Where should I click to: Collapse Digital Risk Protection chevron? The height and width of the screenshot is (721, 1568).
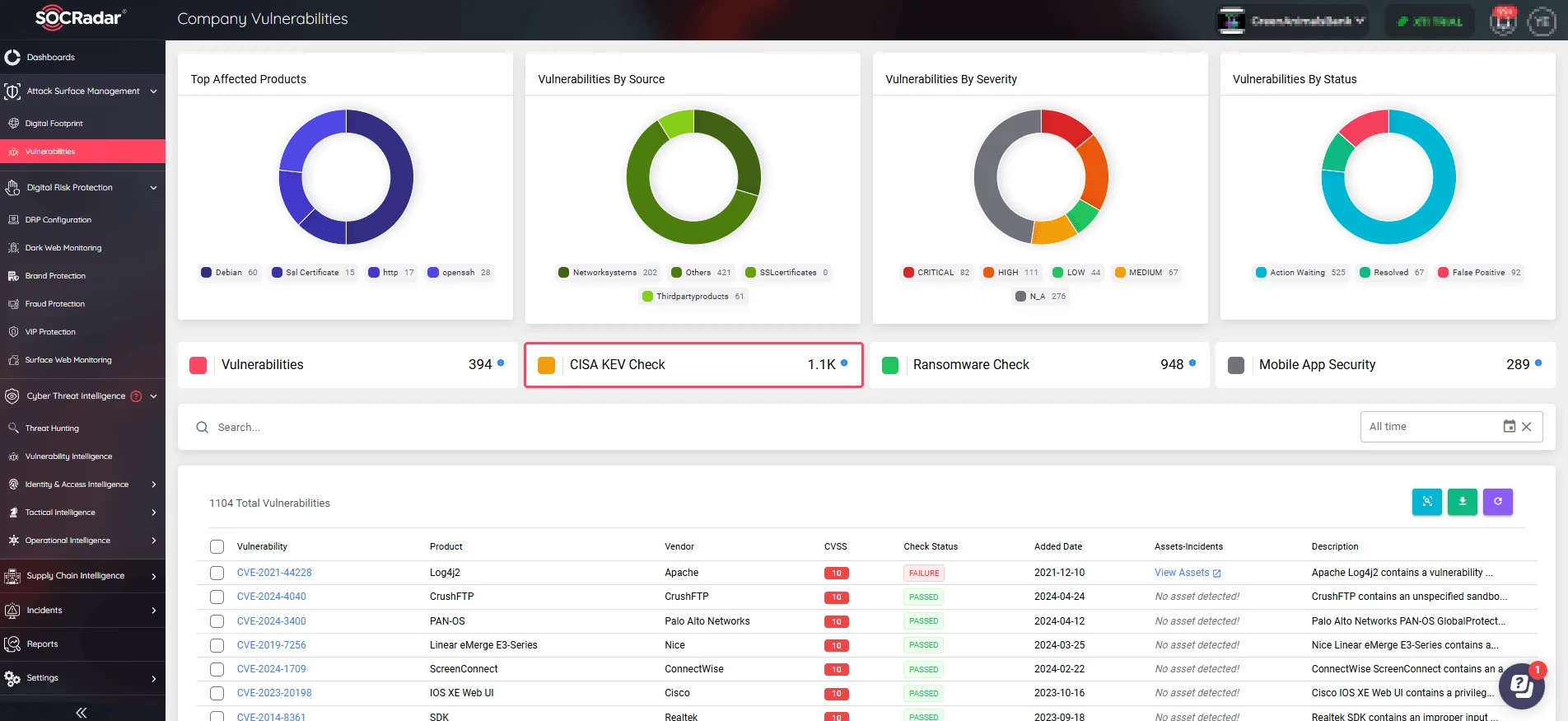click(x=154, y=188)
